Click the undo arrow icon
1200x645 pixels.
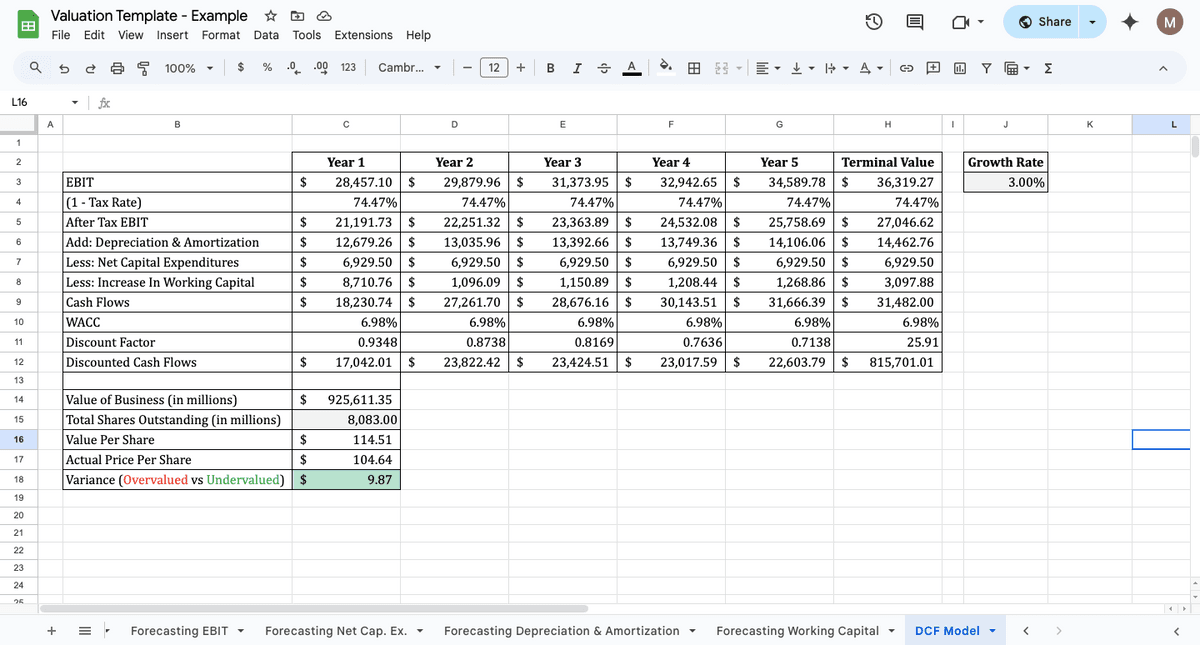click(63, 68)
